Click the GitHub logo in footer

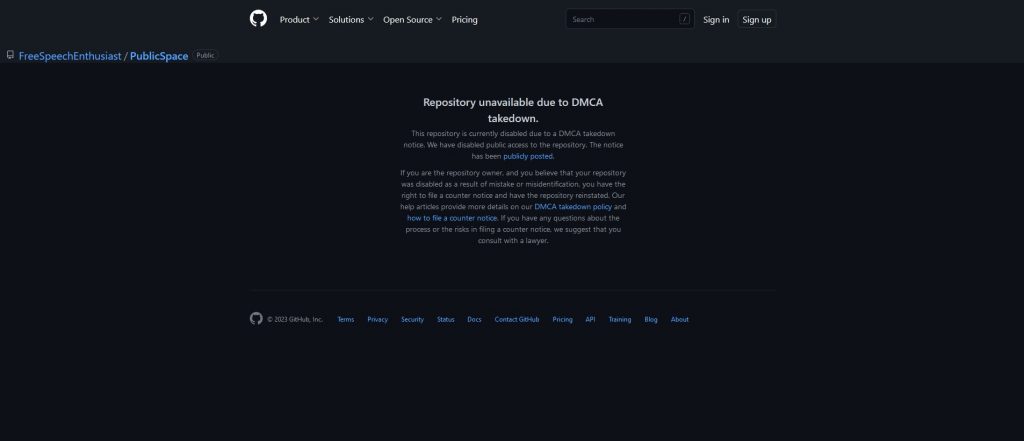point(256,319)
